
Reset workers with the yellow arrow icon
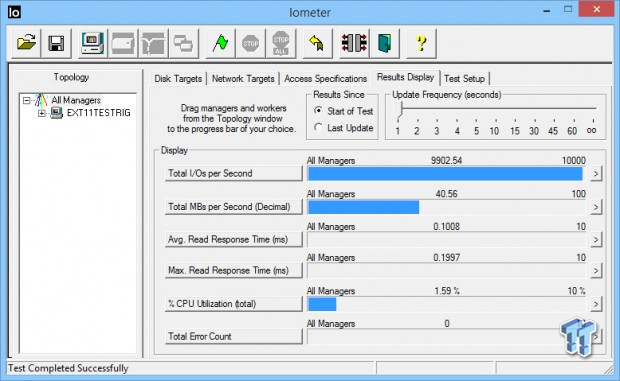click(x=317, y=43)
